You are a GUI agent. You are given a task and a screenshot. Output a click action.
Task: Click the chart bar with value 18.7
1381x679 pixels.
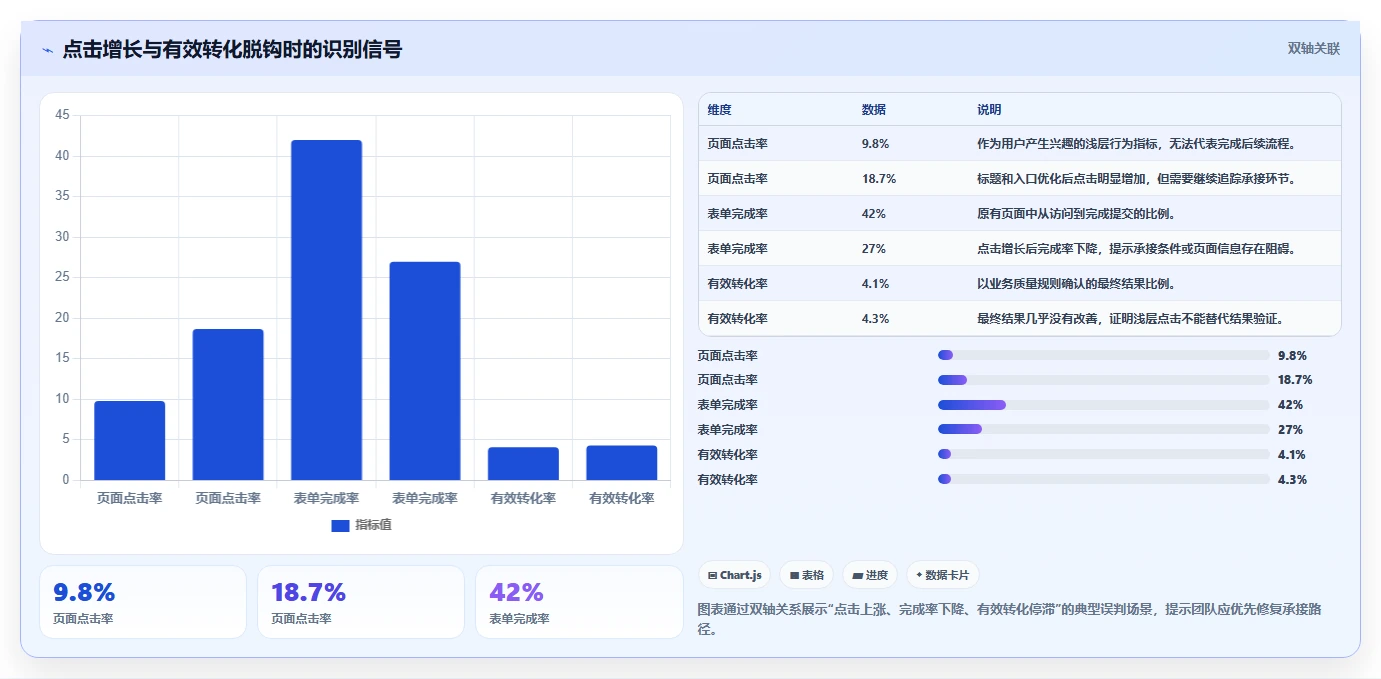tap(228, 404)
